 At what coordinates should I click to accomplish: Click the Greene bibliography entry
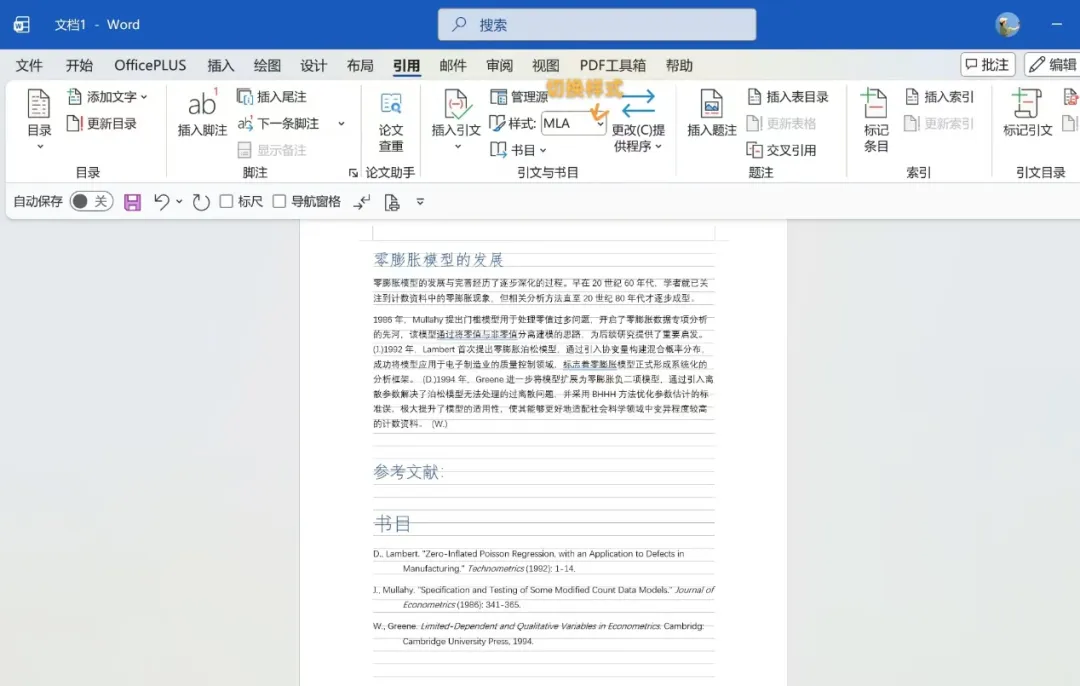click(539, 634)
